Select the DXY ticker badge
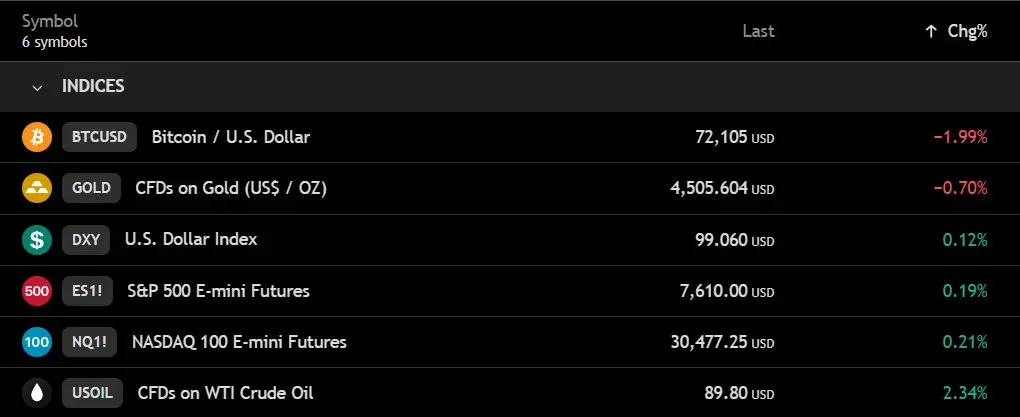 86,239
